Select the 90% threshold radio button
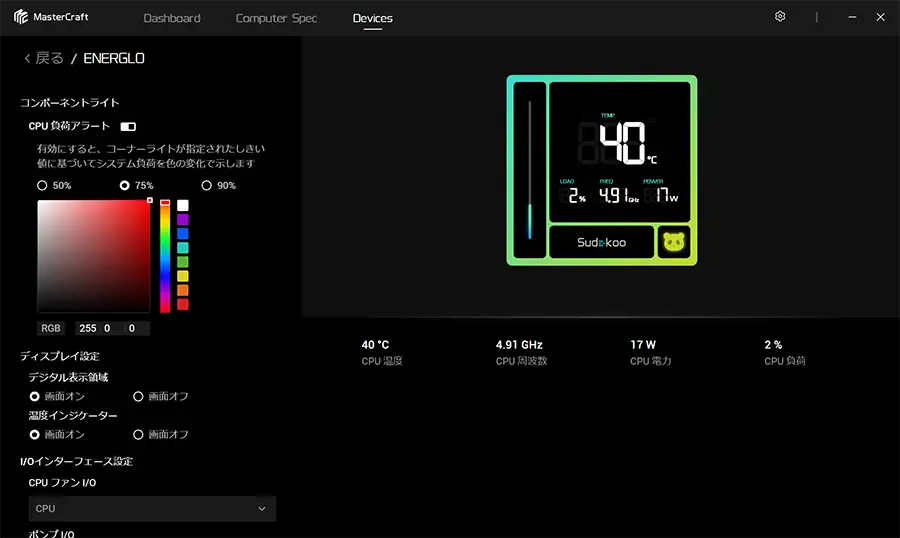Screen dimensions: 900x538 pyautogui.click(x=207, y=185)
